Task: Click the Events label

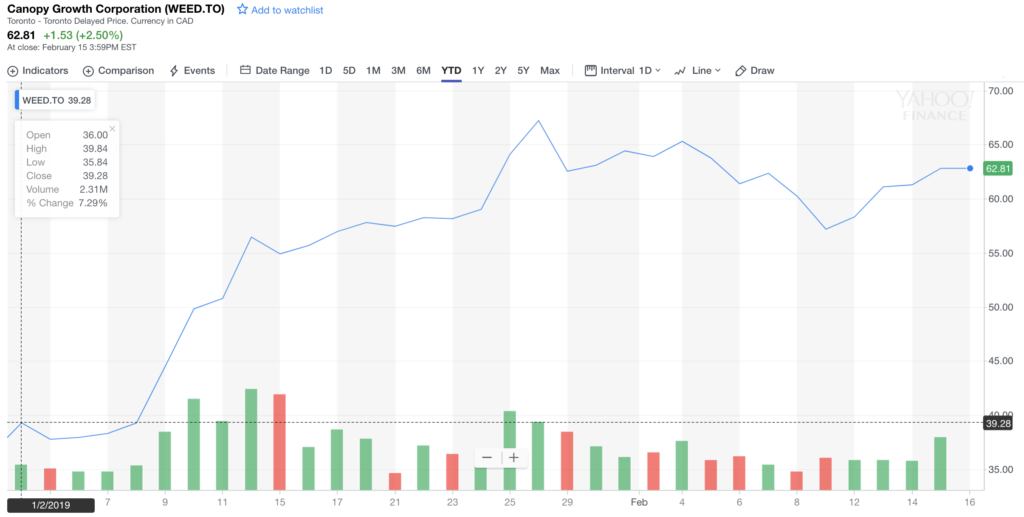Action: (199, 70)
